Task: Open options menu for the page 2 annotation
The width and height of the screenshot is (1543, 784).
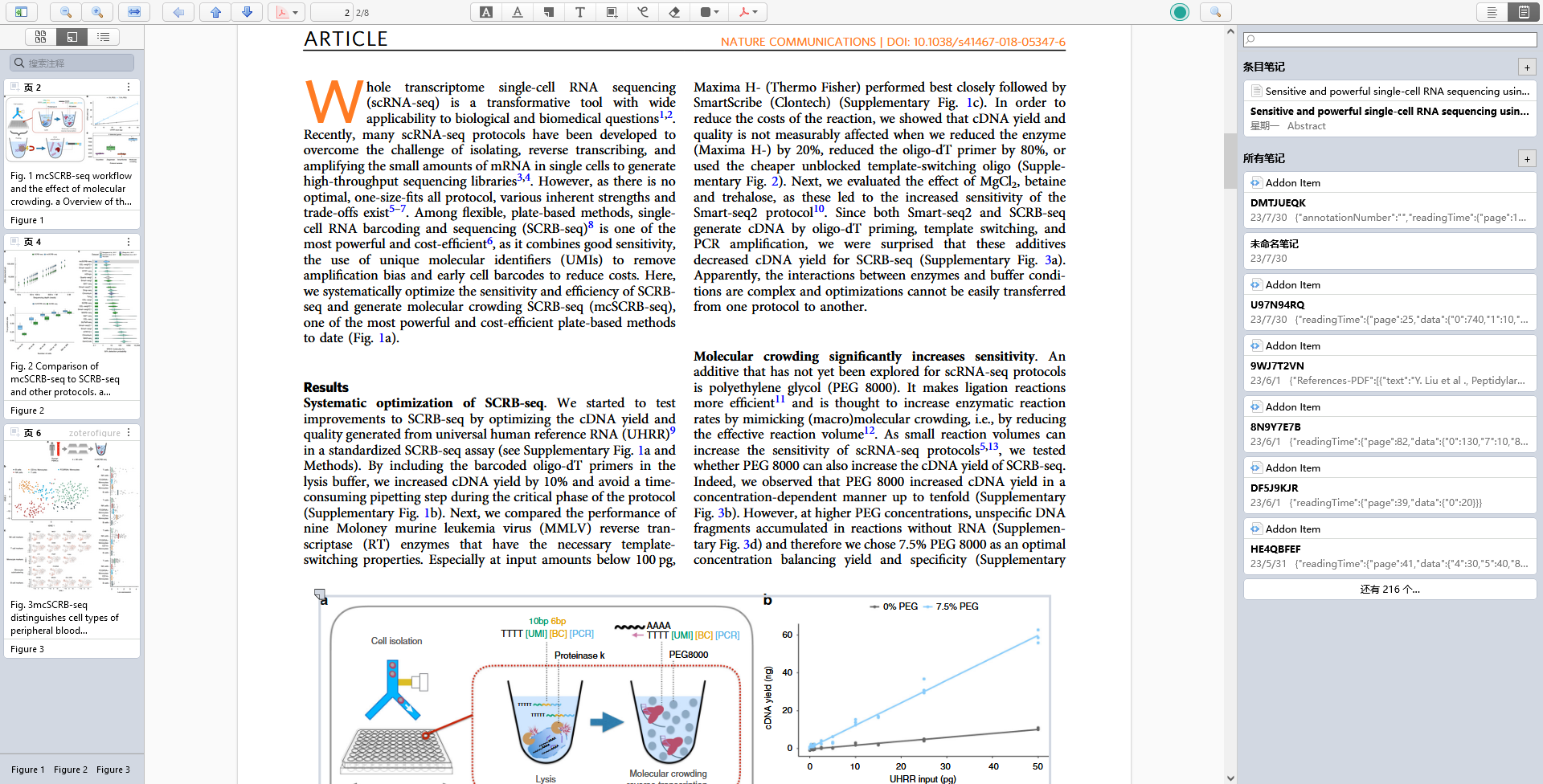Action: click(127, 87)
